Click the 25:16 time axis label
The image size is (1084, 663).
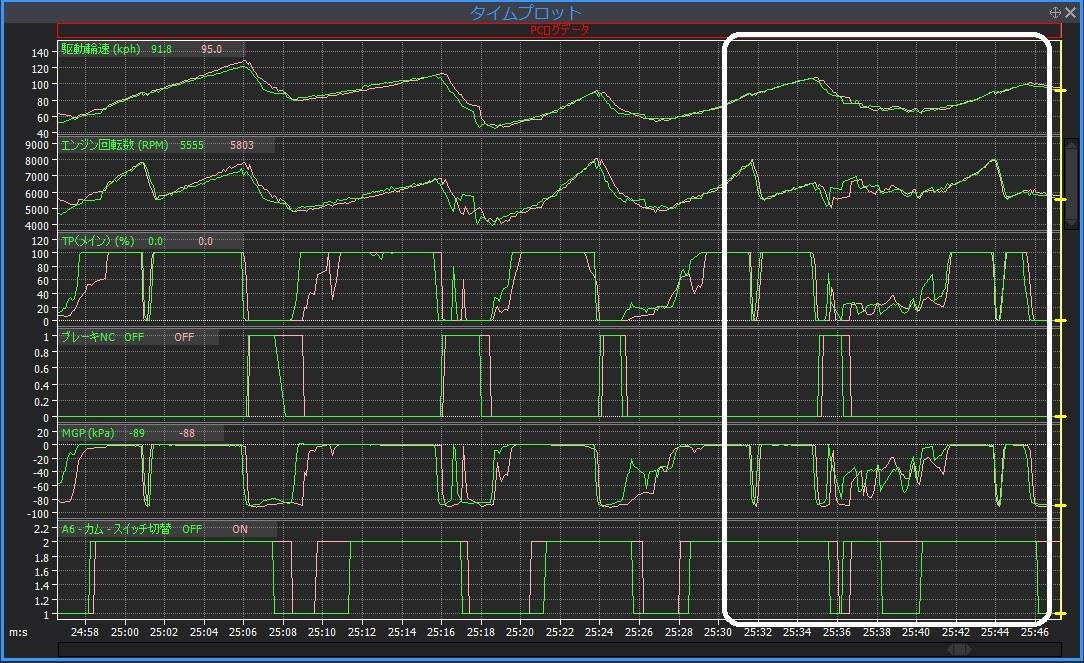[x=441, y=632]
